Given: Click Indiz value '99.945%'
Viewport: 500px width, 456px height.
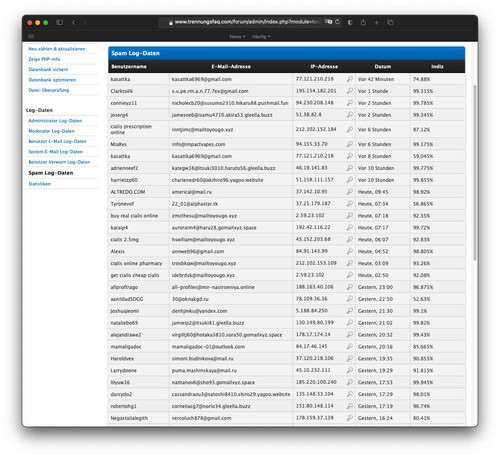Looking at the screenshot, I should click(x=423, y=382).
